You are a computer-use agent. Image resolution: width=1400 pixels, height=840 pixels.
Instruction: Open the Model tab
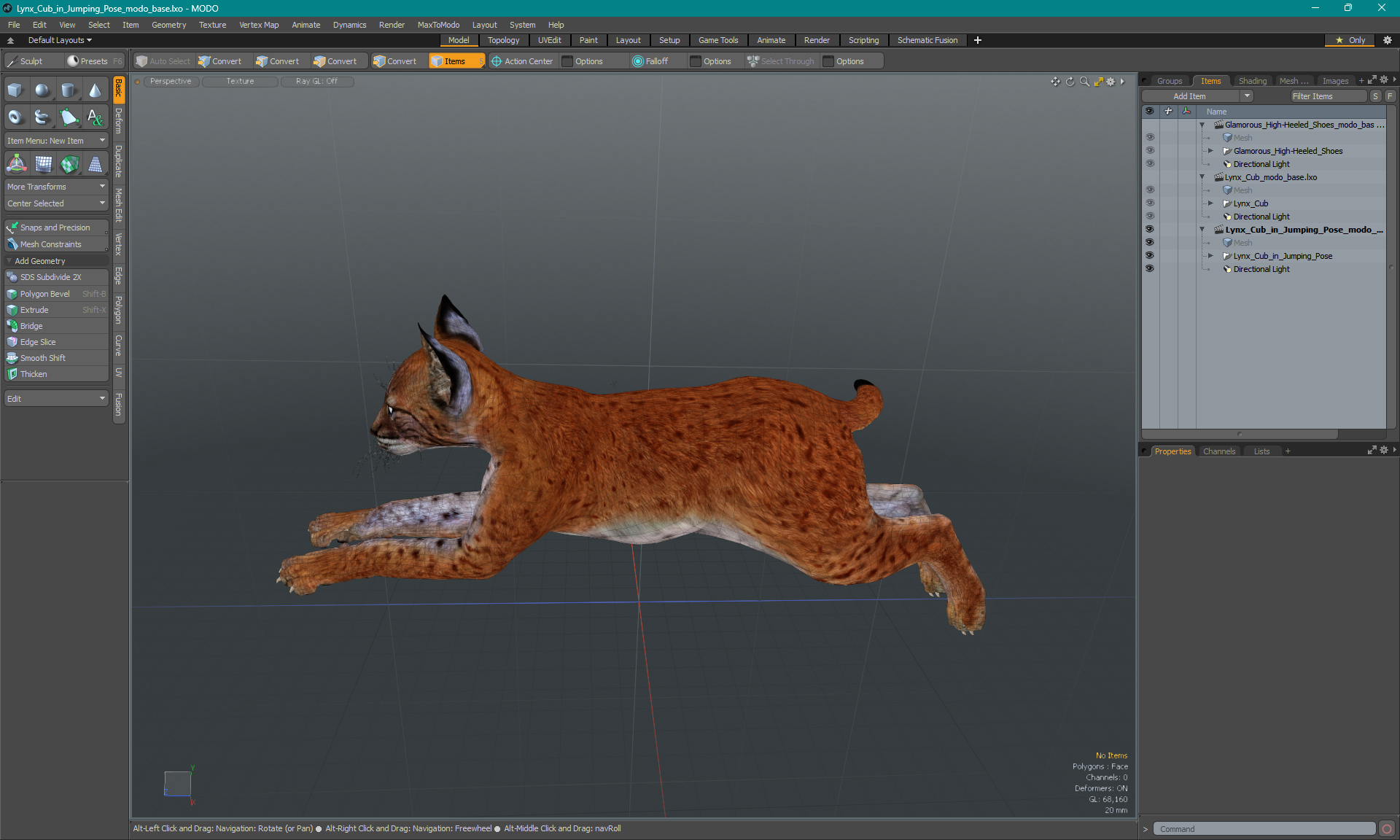(x=458, y=40)
